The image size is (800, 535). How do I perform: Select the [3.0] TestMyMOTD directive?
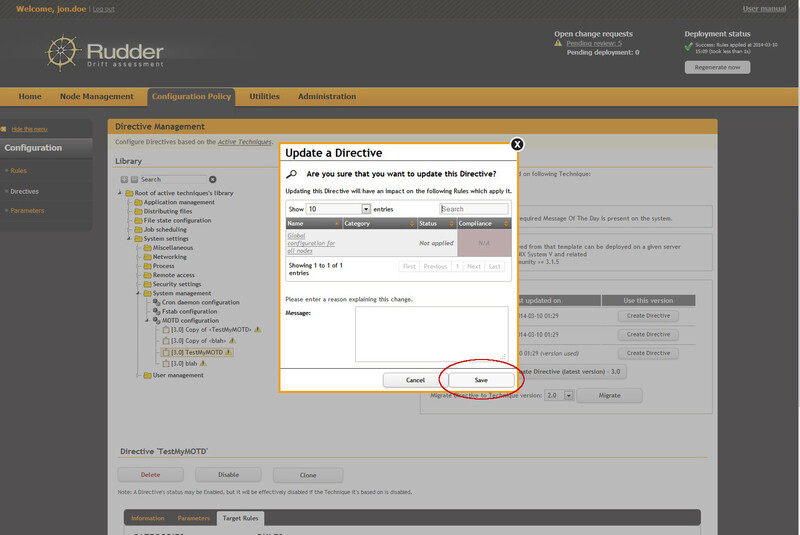[x=197, y=352]
